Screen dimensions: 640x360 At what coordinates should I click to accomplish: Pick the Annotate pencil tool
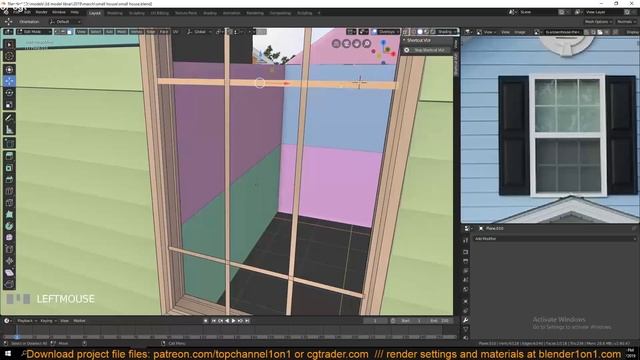(x=9, y=118)
